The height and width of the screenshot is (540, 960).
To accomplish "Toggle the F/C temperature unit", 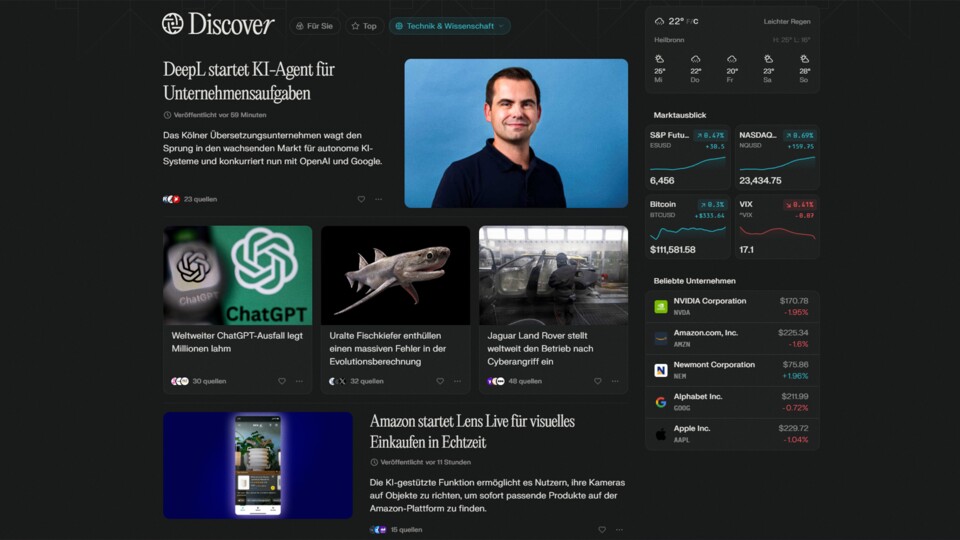I will click(x=692, y=21).
